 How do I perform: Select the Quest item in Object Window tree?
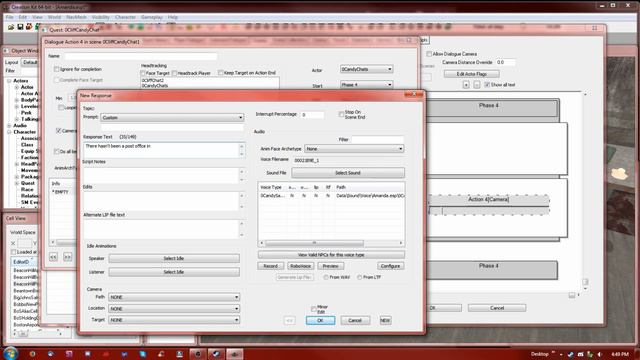click(x=28, y=183)
